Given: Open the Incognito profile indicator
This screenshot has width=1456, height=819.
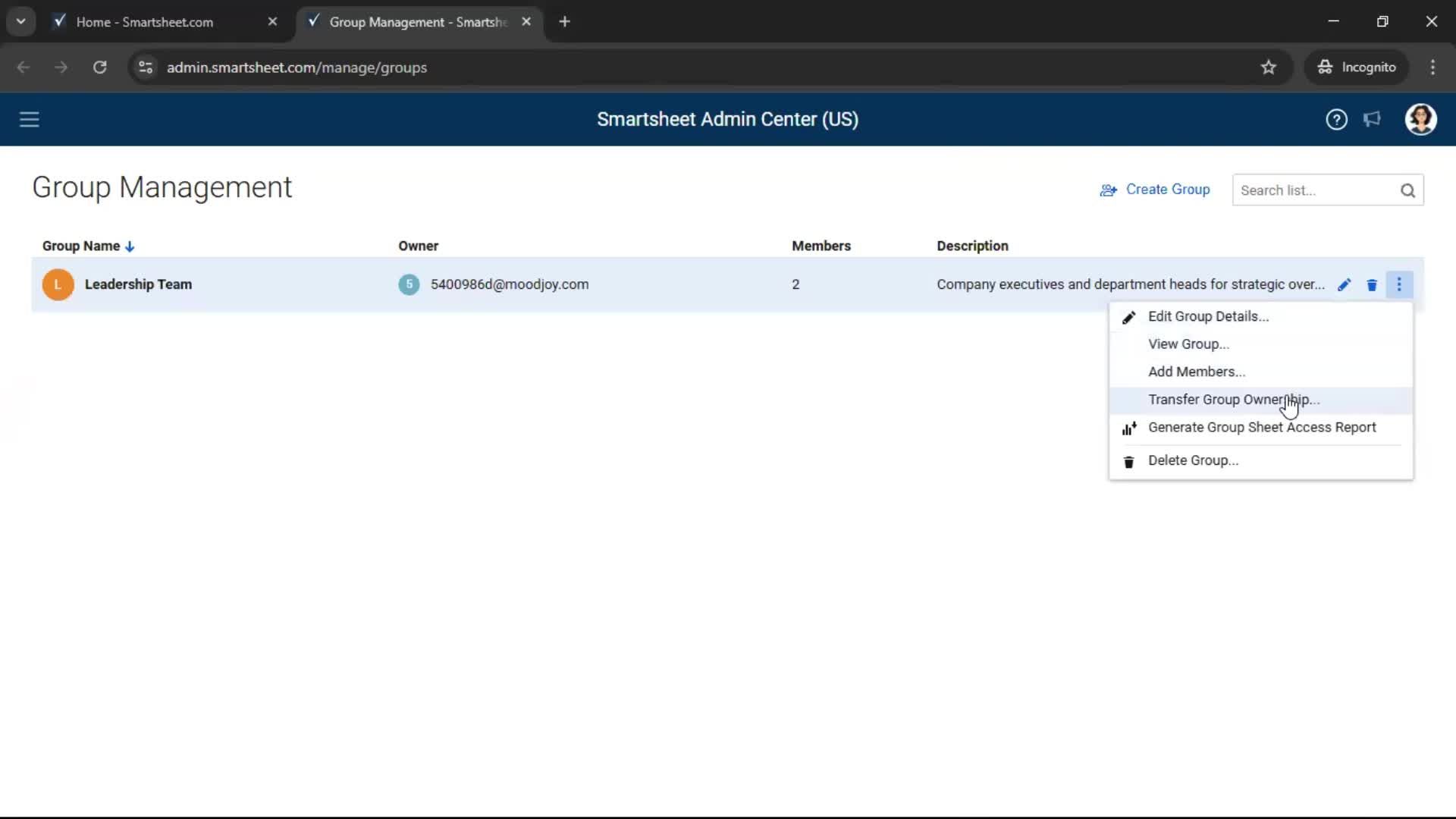Looking at the screenshot, I should coord(1357,67).
